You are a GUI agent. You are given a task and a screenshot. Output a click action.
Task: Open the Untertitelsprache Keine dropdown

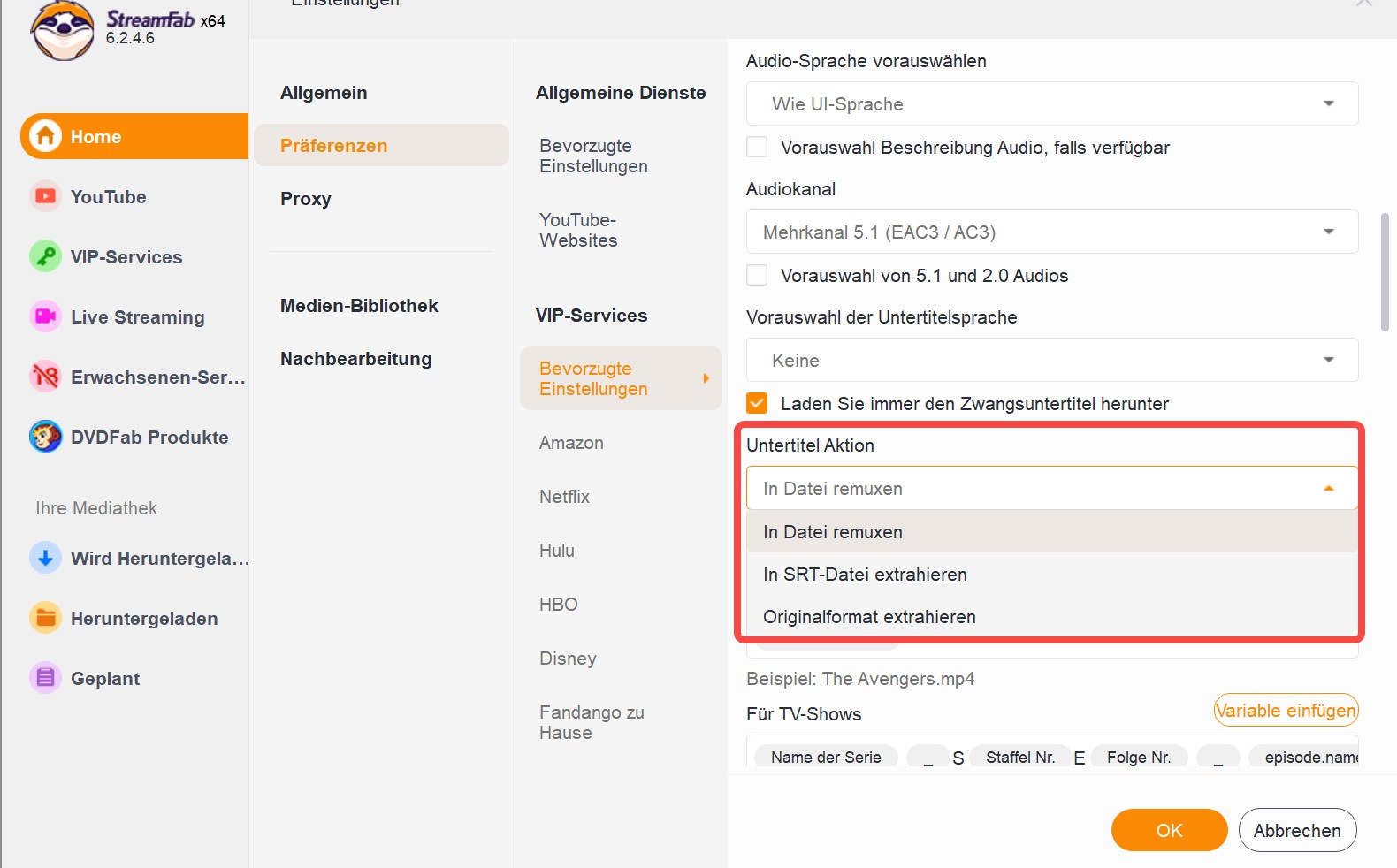pyautogui.click(x=1052, y=360)
